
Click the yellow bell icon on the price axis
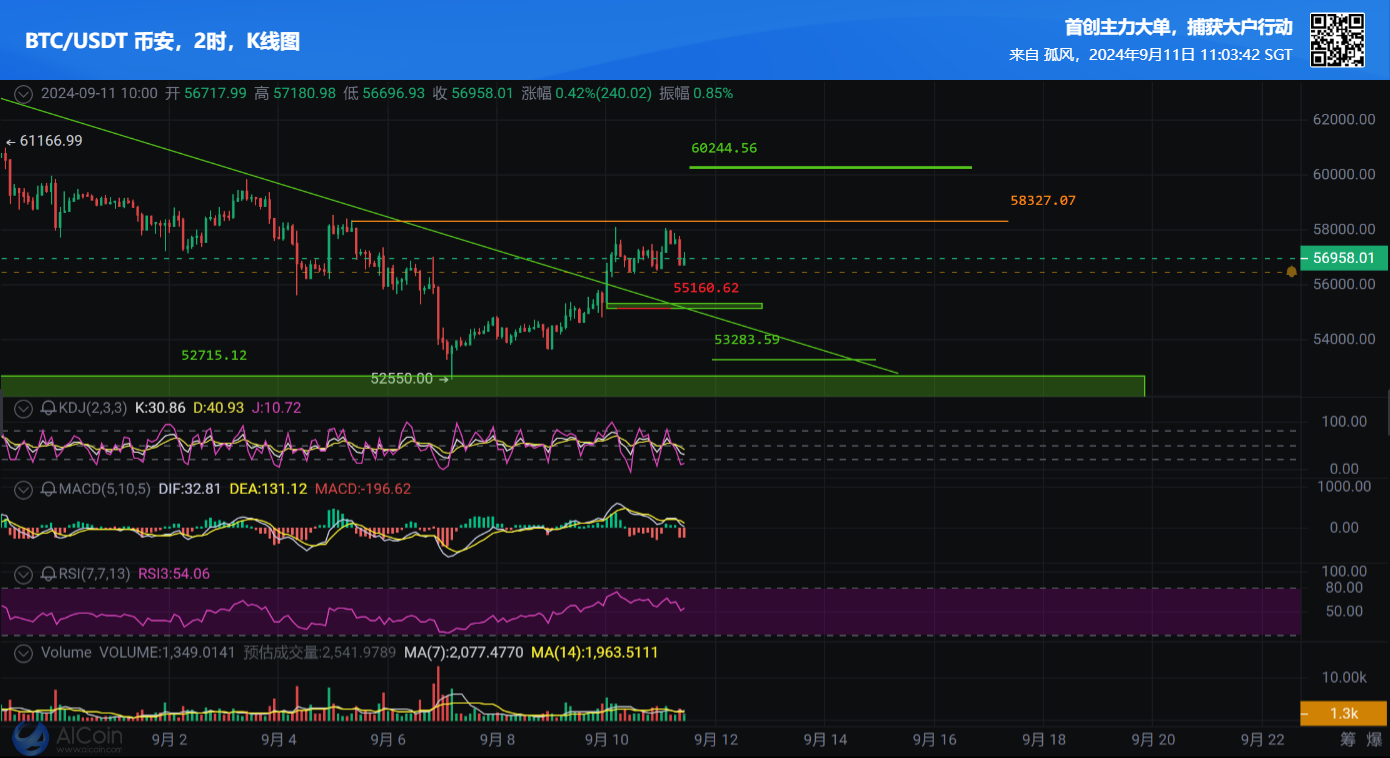[1290, 272]
